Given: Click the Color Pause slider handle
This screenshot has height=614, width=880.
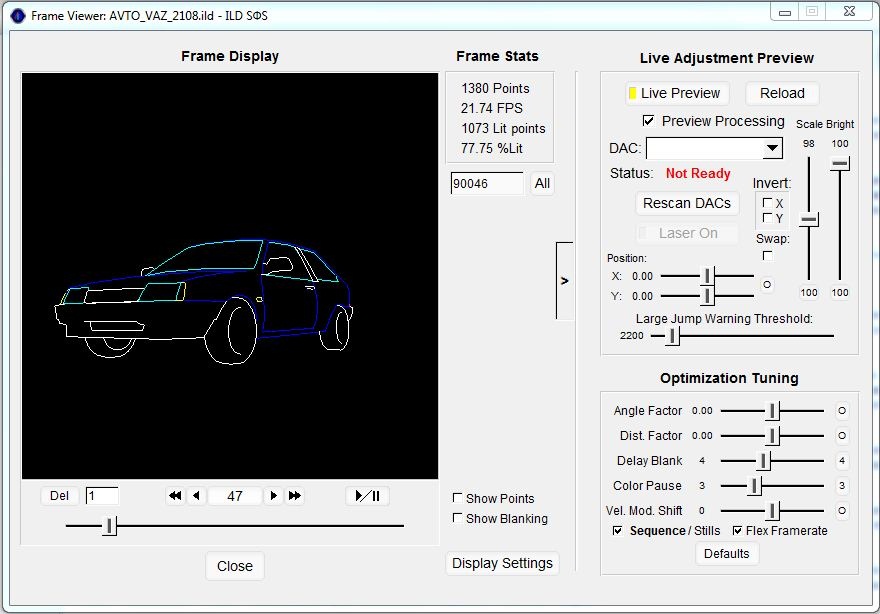Looking at the screenshot, I should (754, 485).
